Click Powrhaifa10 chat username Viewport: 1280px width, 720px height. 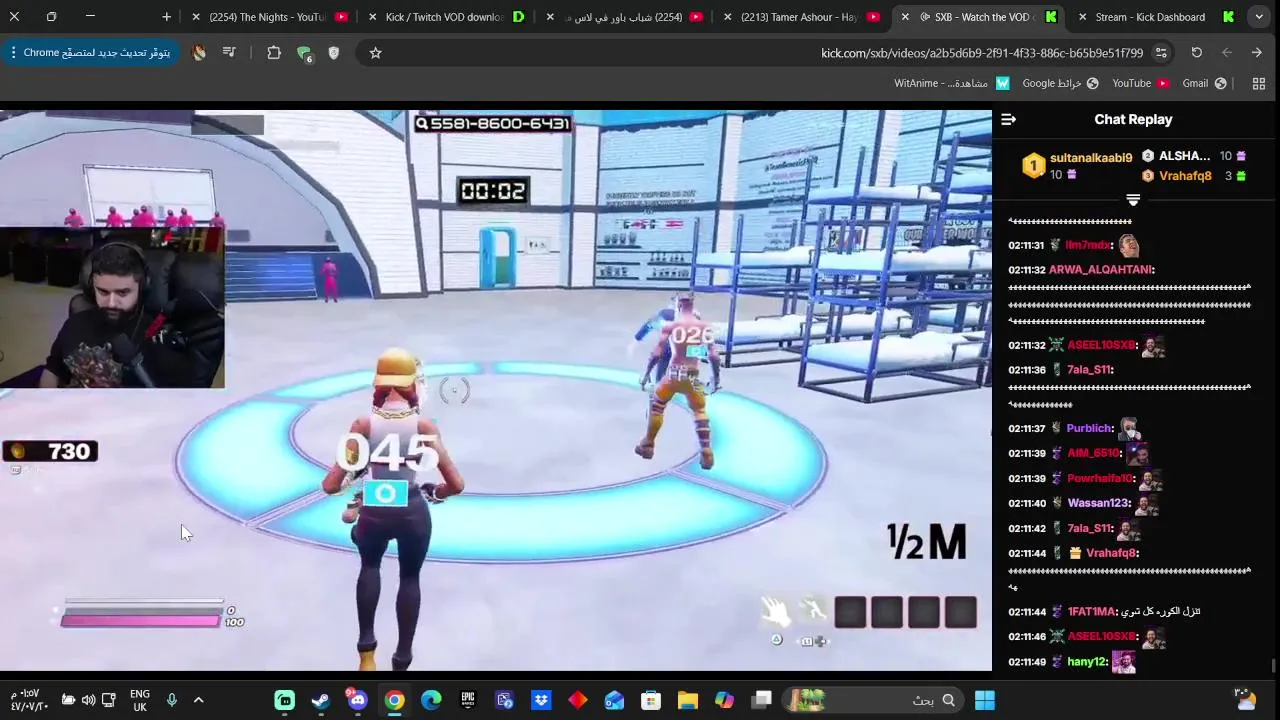pos(1102,478)
